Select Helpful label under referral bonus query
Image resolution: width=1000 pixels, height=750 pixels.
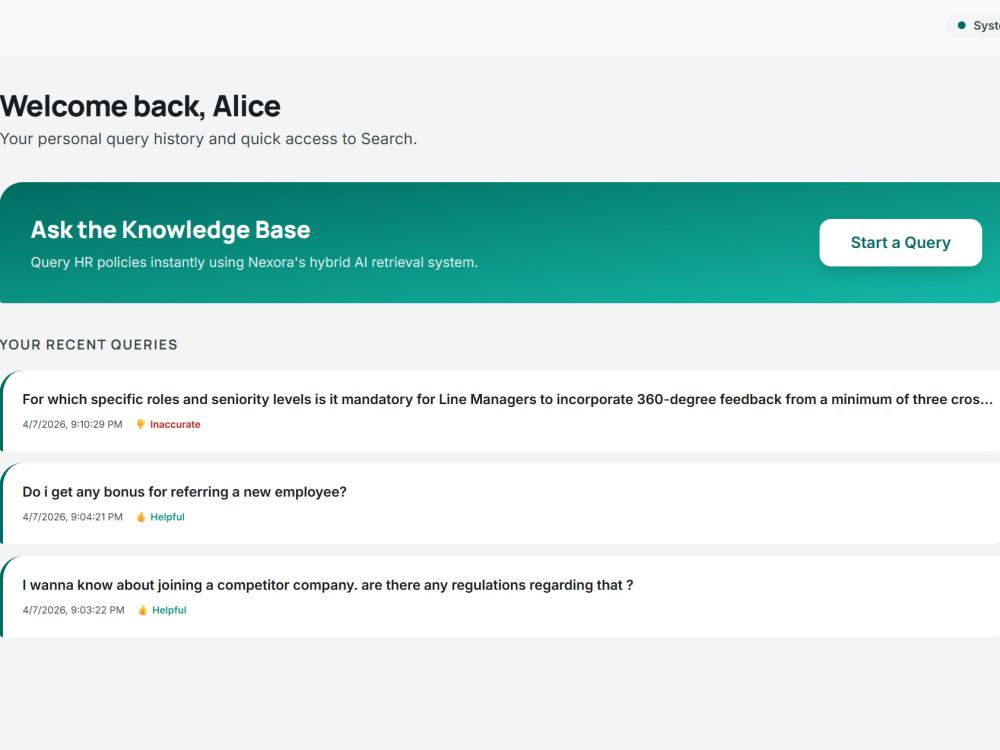click(167, 517)
